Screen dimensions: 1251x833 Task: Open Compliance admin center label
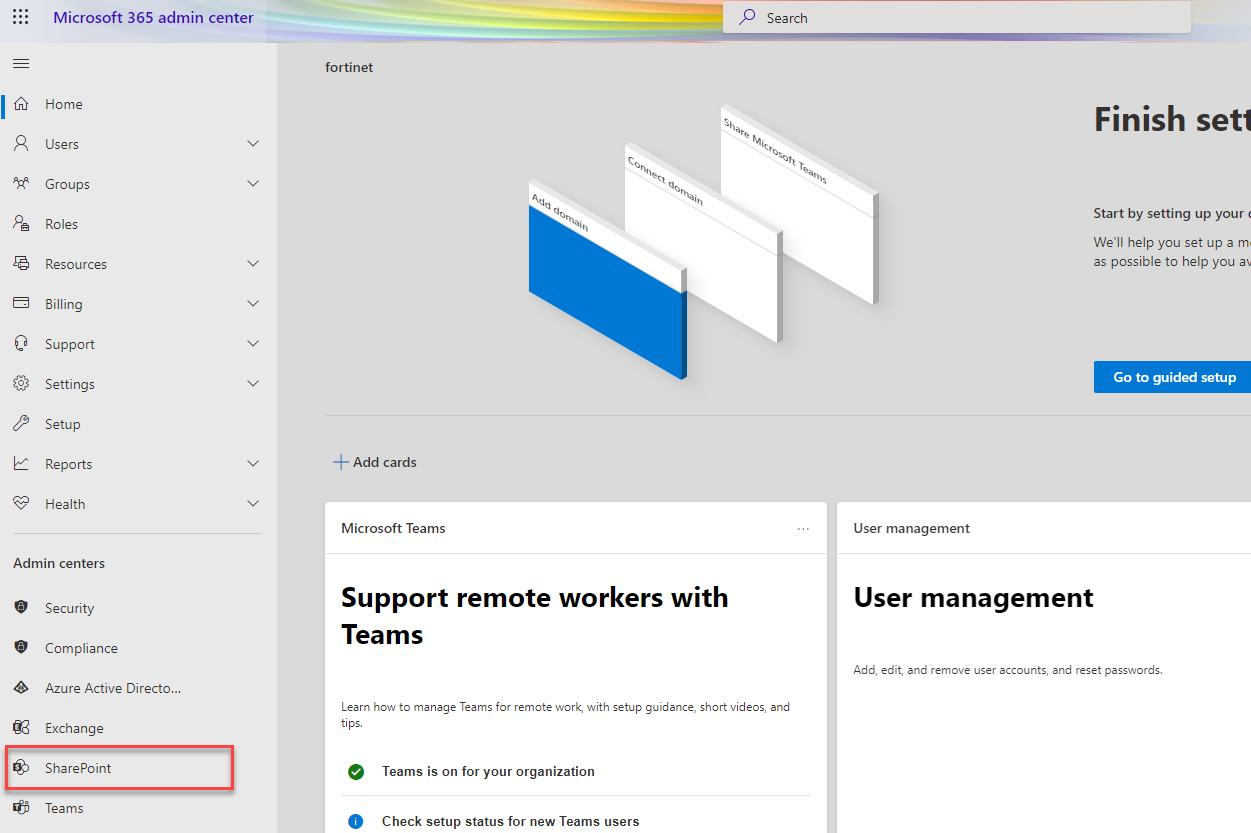(81, 648)
